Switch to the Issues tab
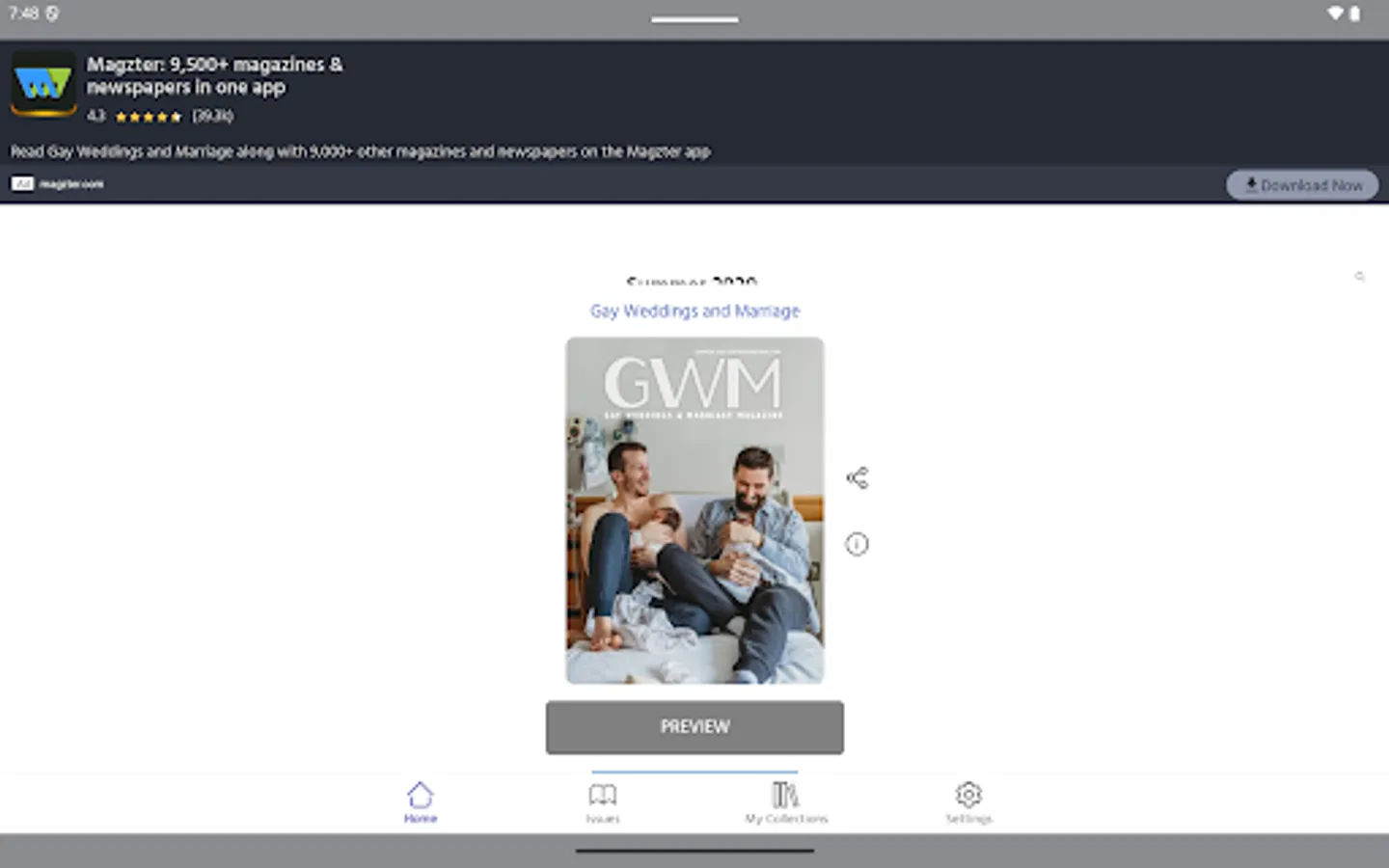 [x=603, y=800]
